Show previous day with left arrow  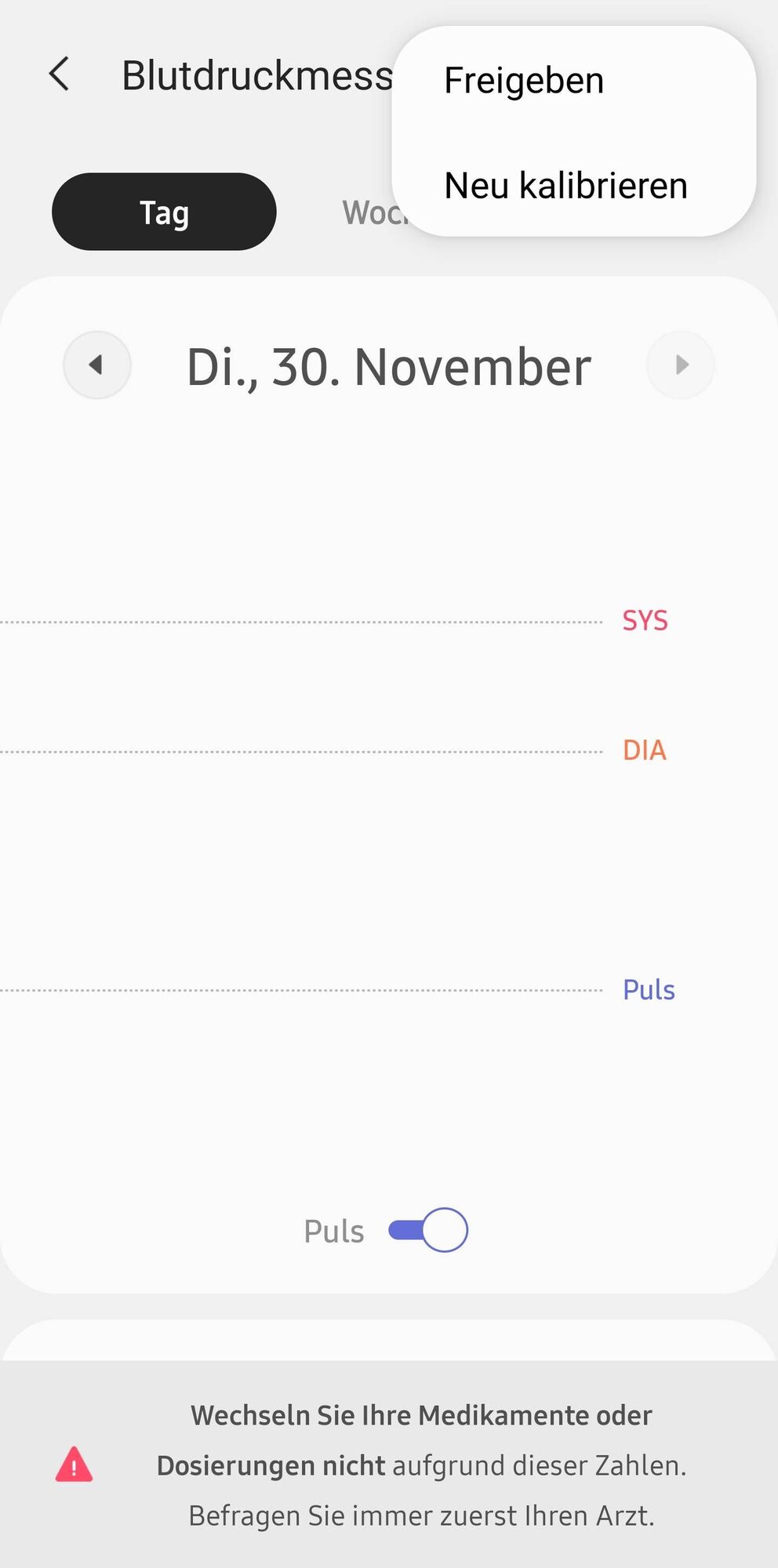(x=97, y=365)
